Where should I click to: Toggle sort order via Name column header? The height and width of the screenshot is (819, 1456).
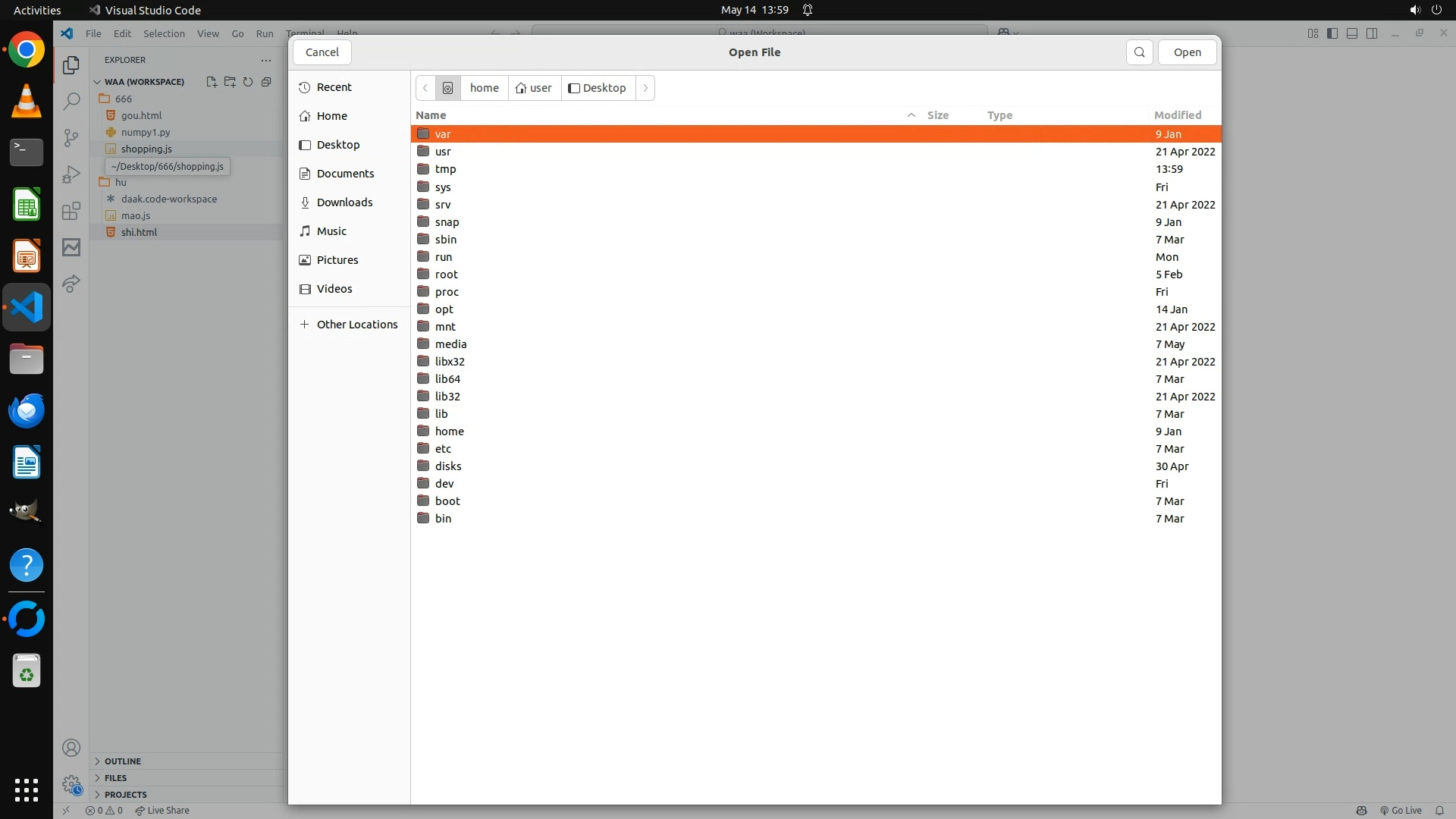pos(431,115)
